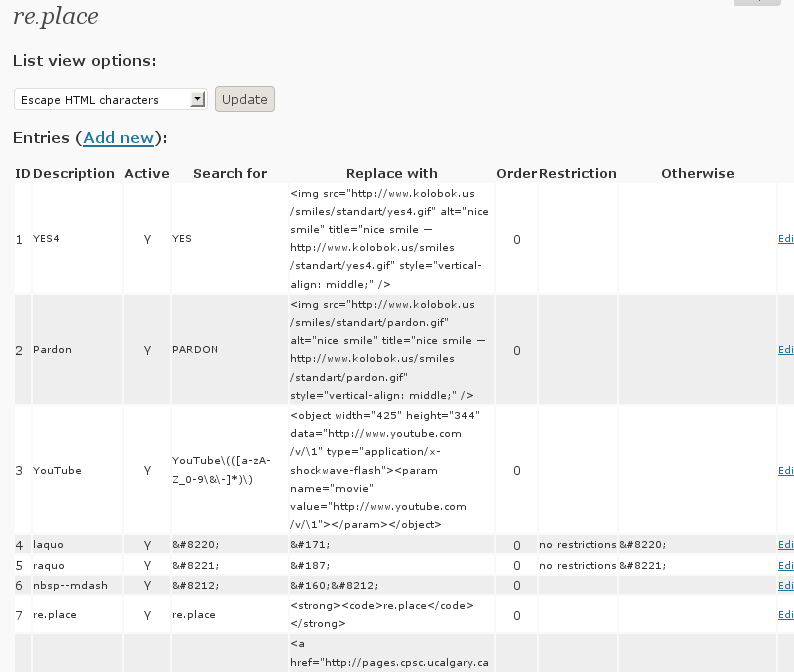The width and height of the screenshot is (794, 672).
Task: Edit the YouTube entry
Action: coord(786,470)
